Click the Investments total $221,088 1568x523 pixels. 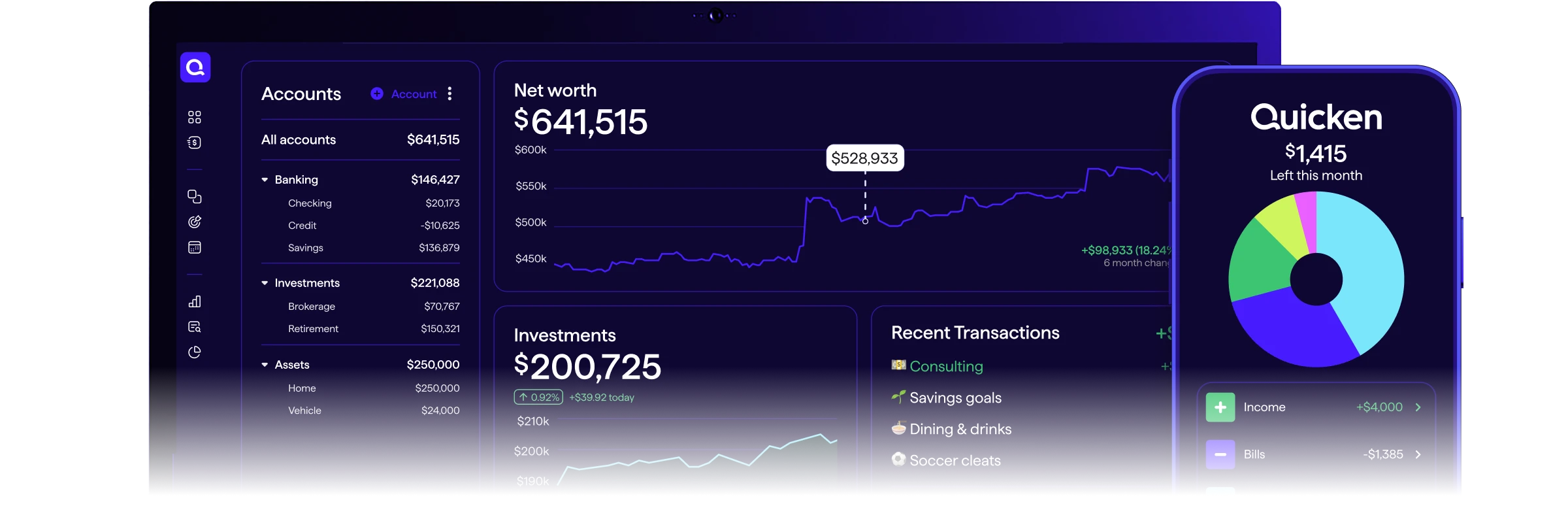click(x=435, y=283)
